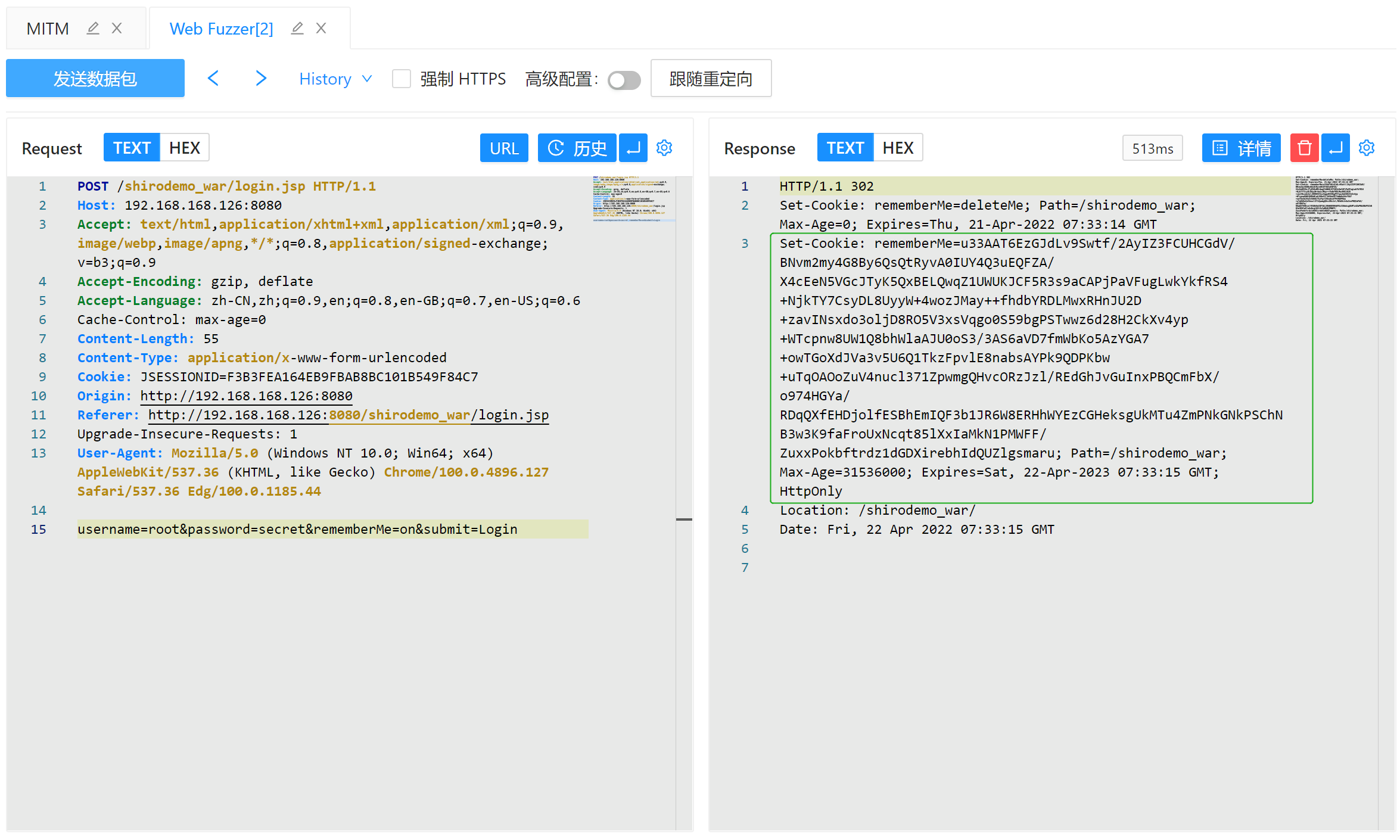Enable the 强制 HTTPS checkbox

click(402, 79)
